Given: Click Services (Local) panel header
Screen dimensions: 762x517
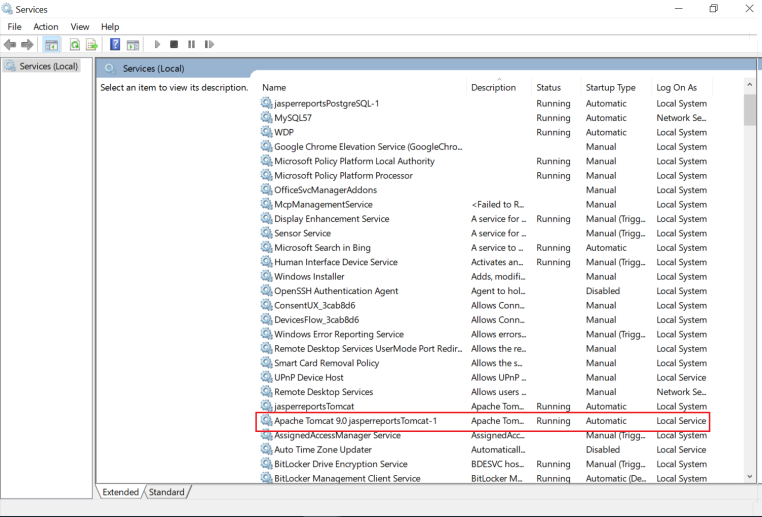Looking at the screenshot, I should [x=154, y=69].
